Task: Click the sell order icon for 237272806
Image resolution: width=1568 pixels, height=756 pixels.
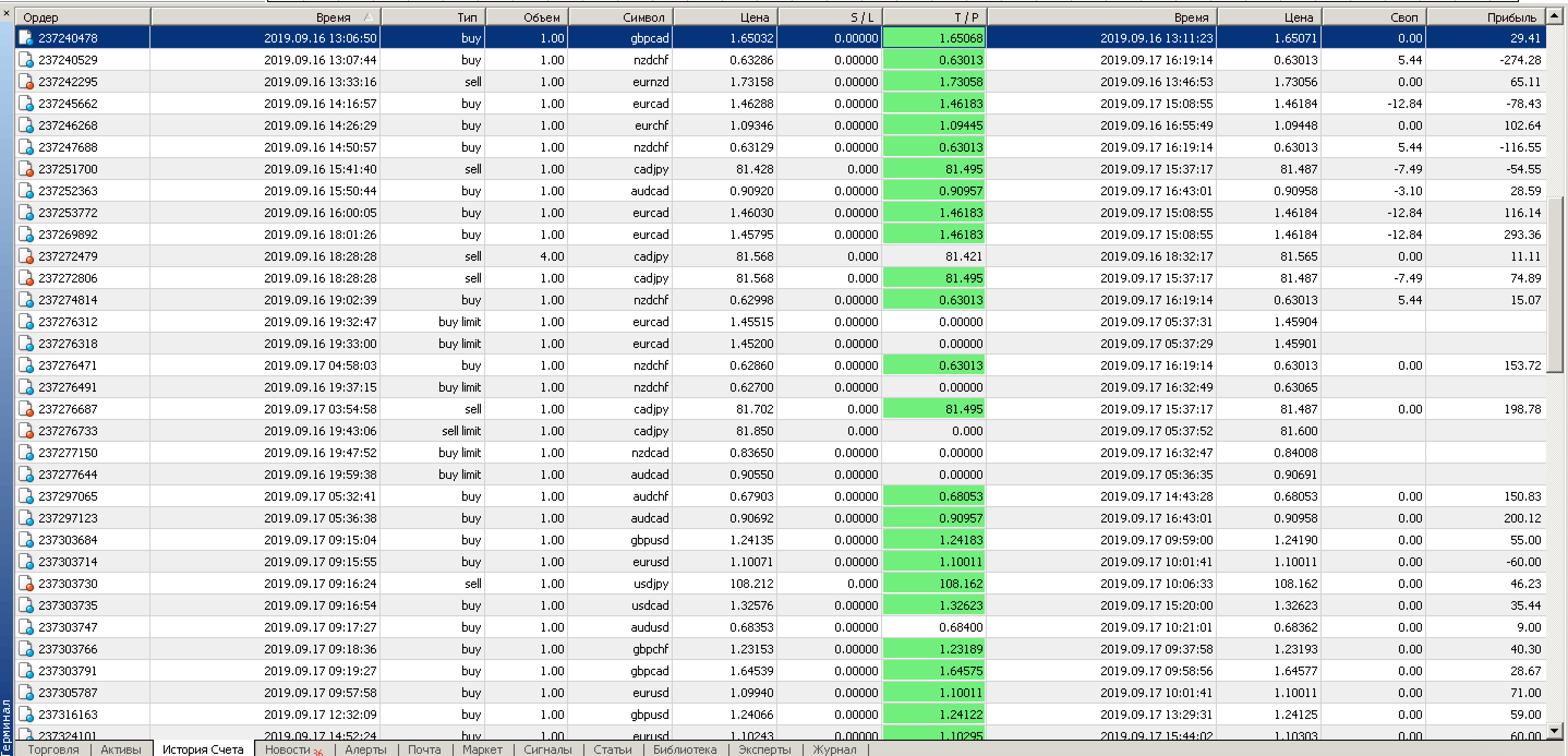Action: tap(26, 278)
